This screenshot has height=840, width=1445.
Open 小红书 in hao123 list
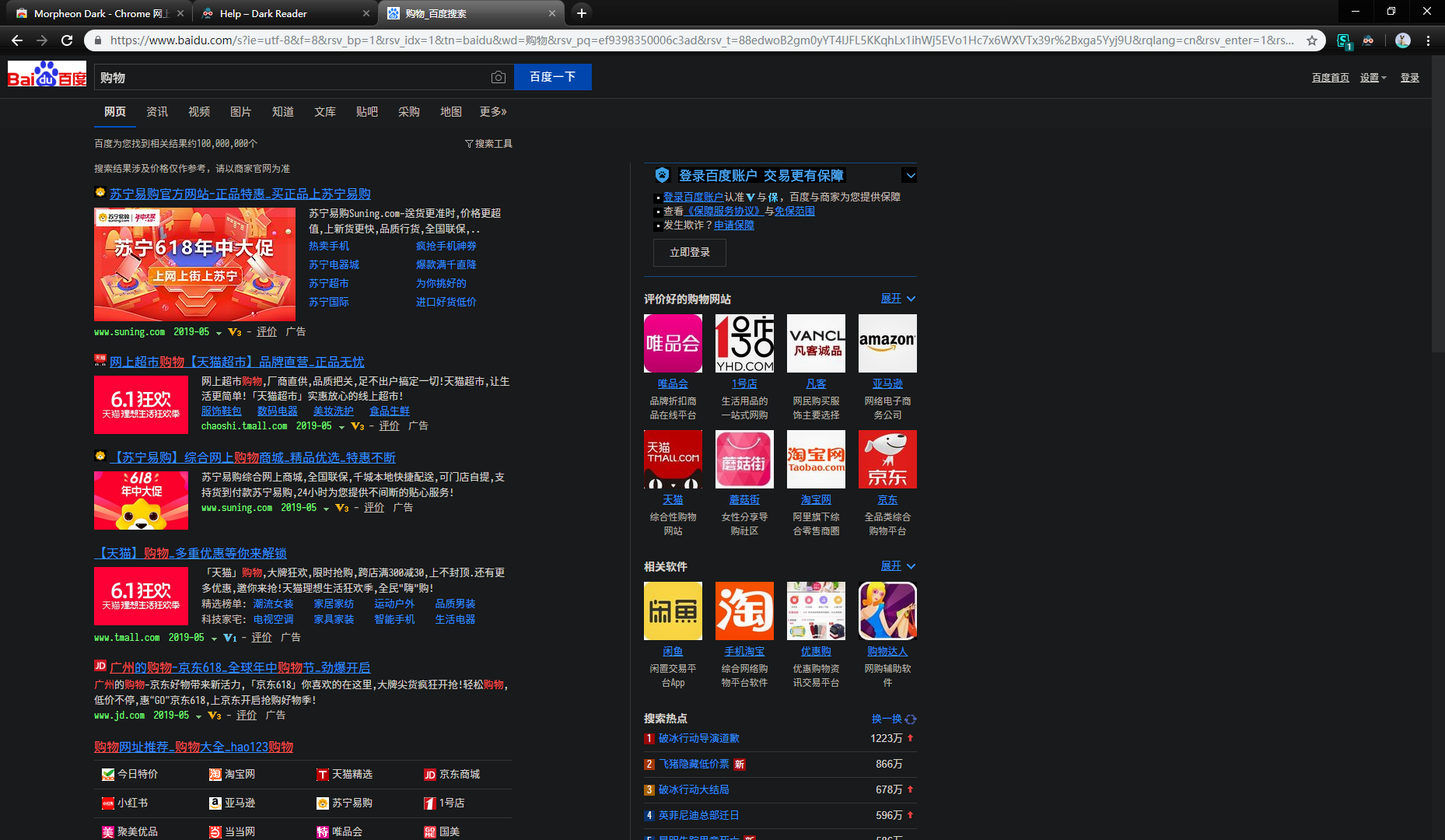point(132,803)
